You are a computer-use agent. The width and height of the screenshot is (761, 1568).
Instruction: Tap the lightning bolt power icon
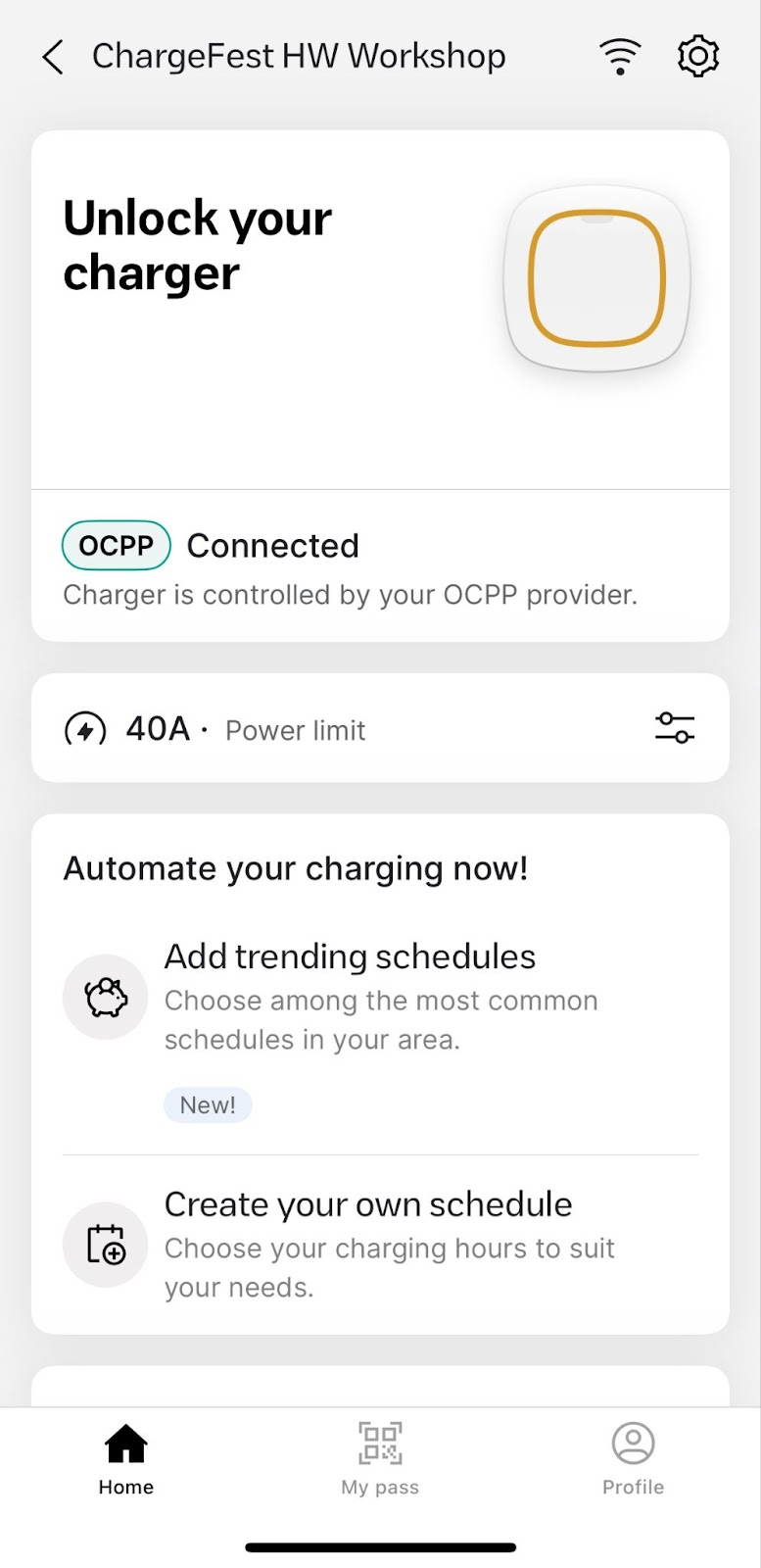point(85,729)
